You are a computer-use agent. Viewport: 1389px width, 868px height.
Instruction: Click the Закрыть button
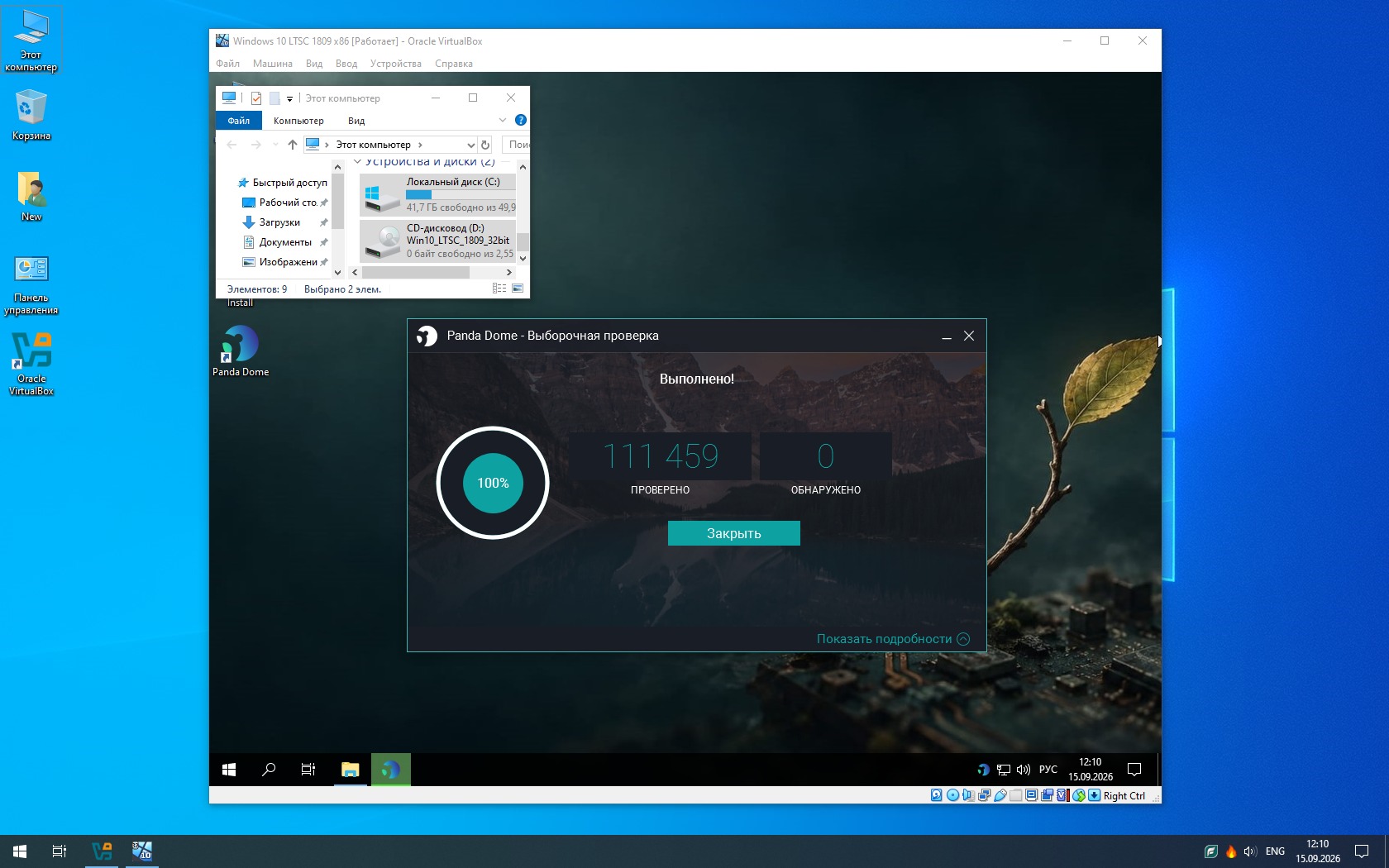point(734,533)
